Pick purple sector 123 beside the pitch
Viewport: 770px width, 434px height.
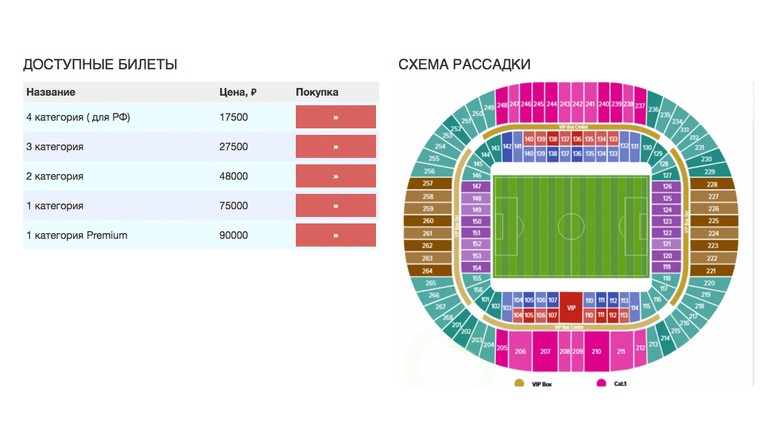[666, 220]
